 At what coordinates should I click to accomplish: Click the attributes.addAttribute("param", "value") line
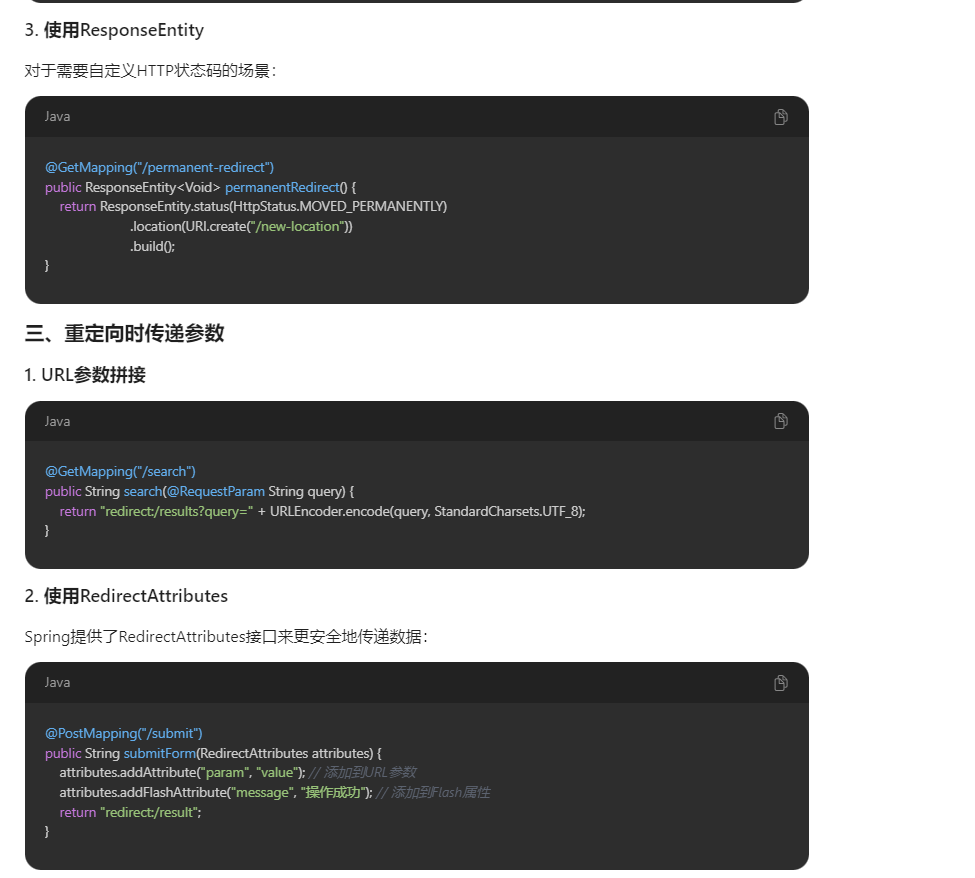pyautogui.click(x=238, y=772)
